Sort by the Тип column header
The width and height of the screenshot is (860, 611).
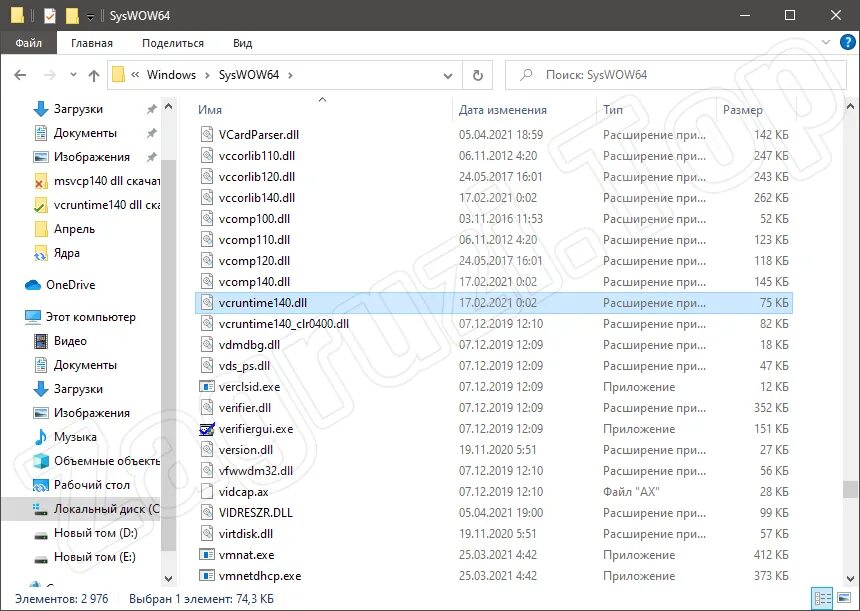613,110
